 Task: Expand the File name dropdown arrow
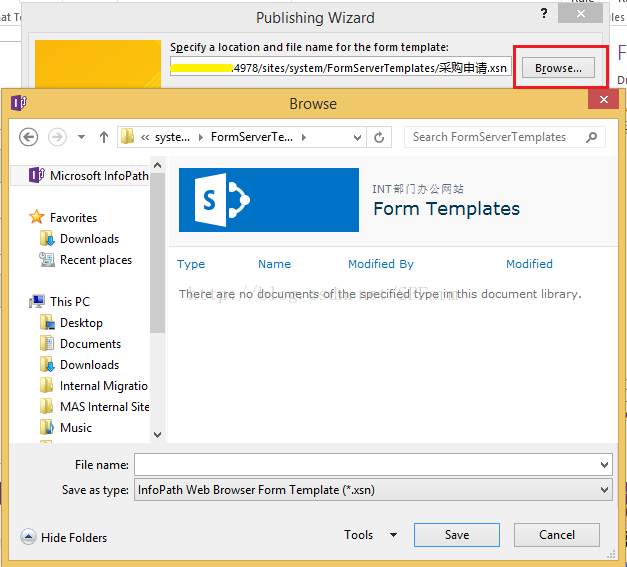(x=604, y=465)
